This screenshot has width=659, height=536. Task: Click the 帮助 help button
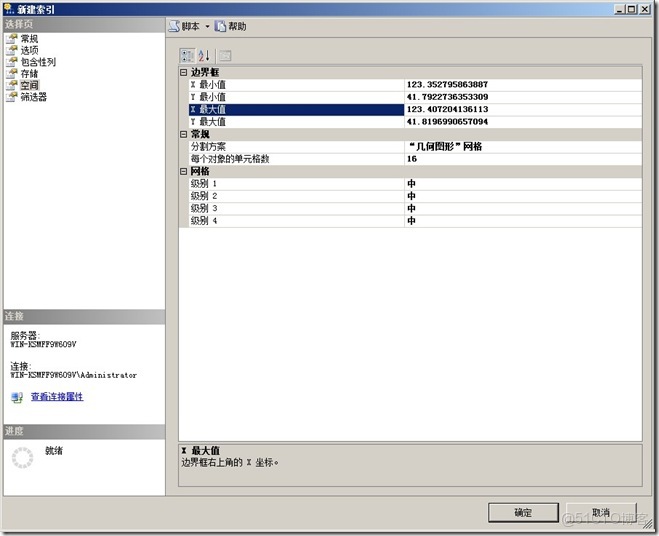coord(230,26)
